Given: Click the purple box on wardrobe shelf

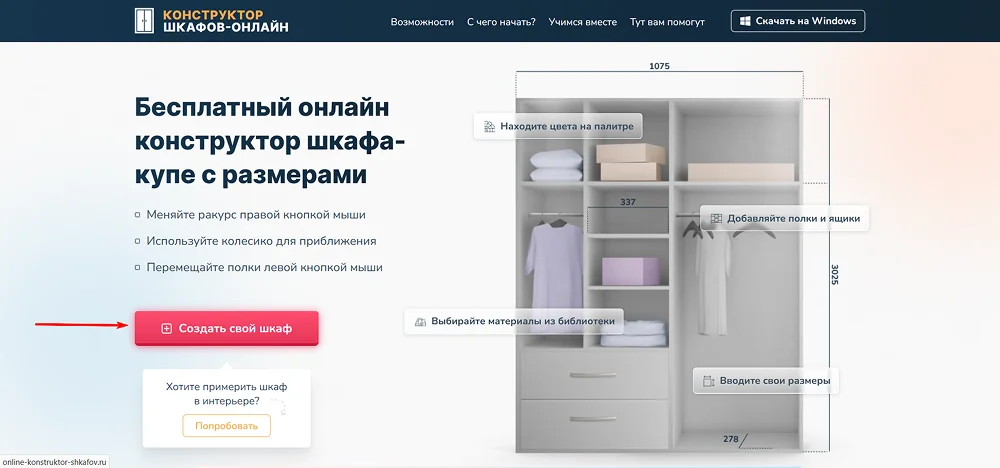Looking at the screenshot, I should coord(630,271).
